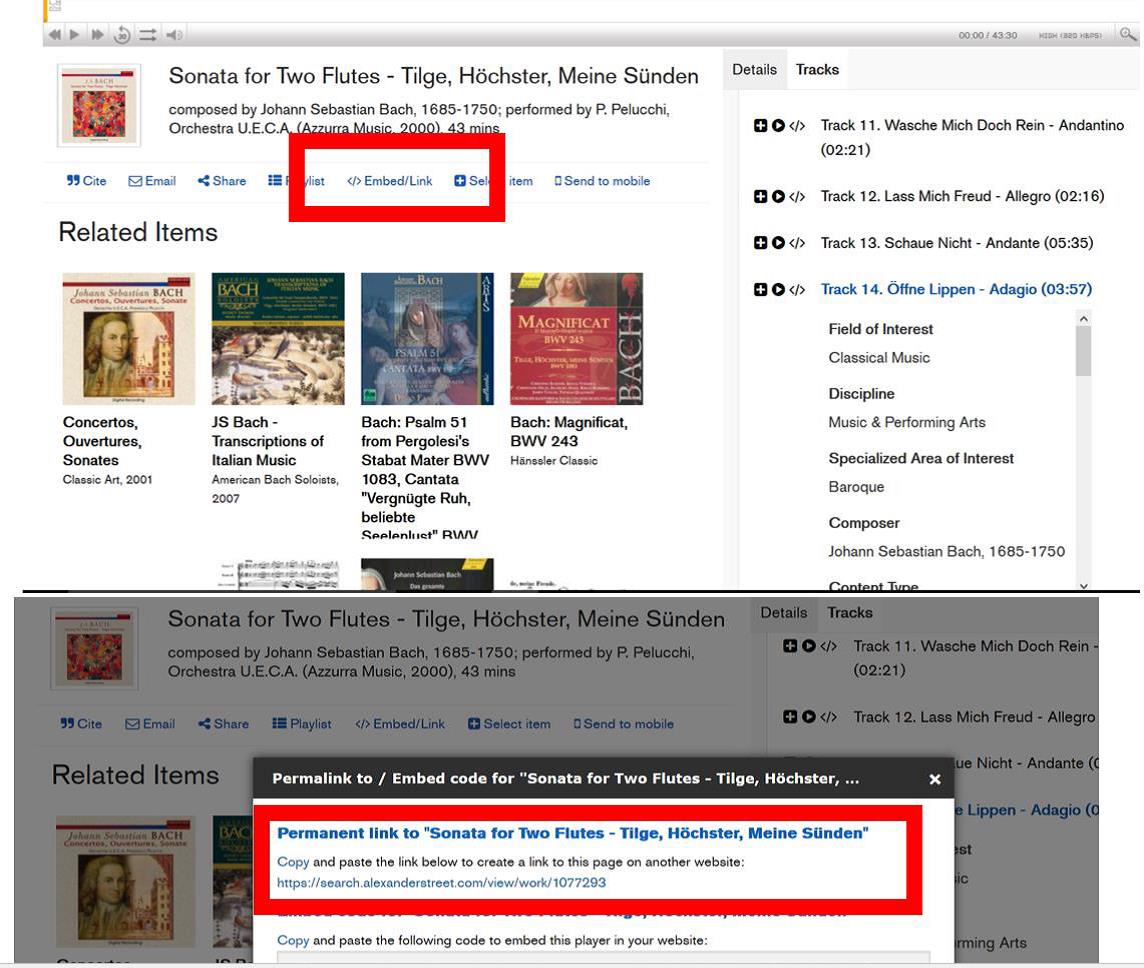Click the track details scrollbar up arrow
Viewport: 1144px width, 968px height.
click(1083, 319)
